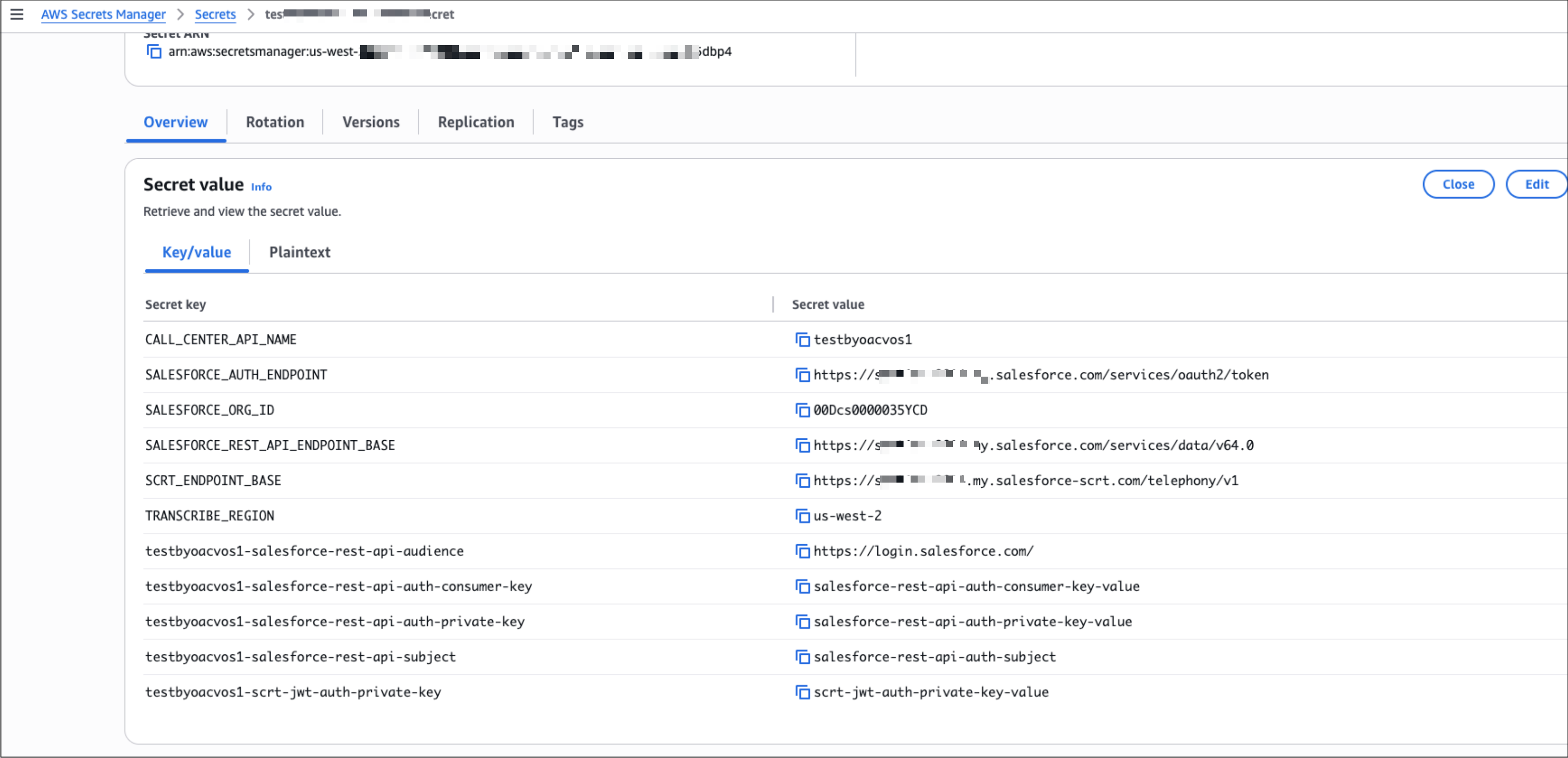This screenshot has width=1568, height=758.
Task: Click the salesforce-rest-api-auth-private-key-value text
Action: [973, 622]
